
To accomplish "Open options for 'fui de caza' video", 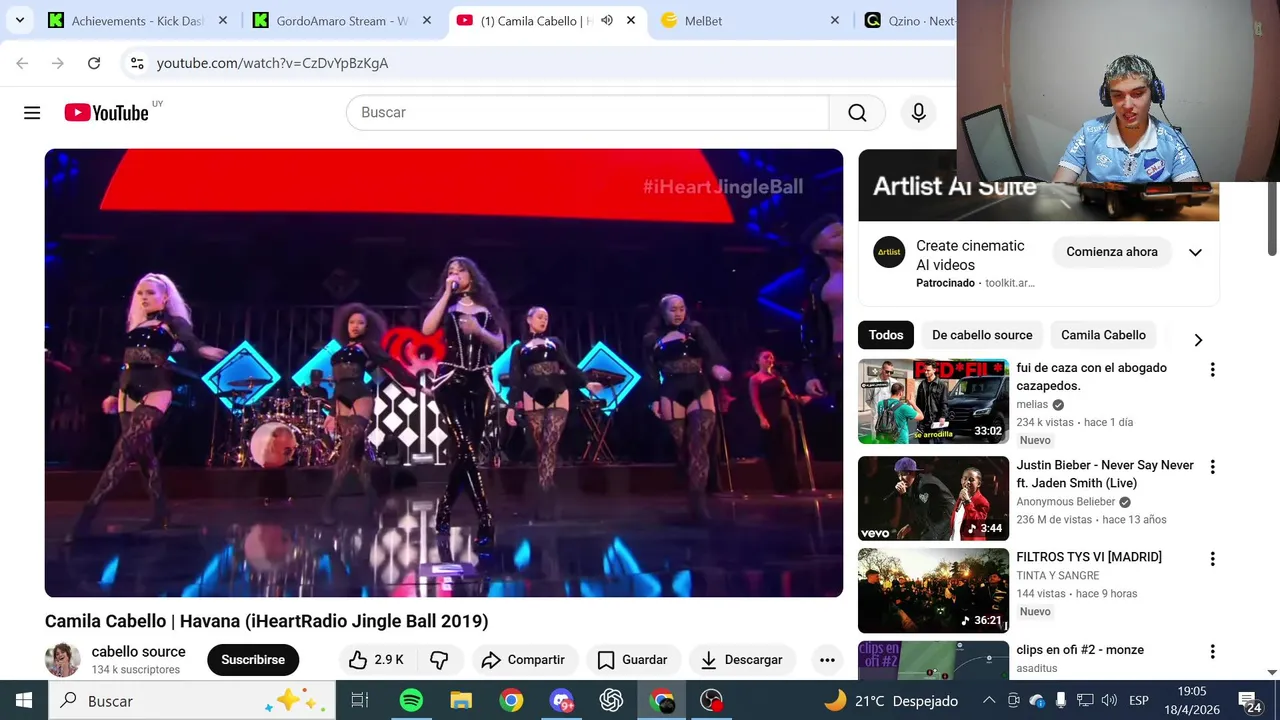I will [1212, 370].
